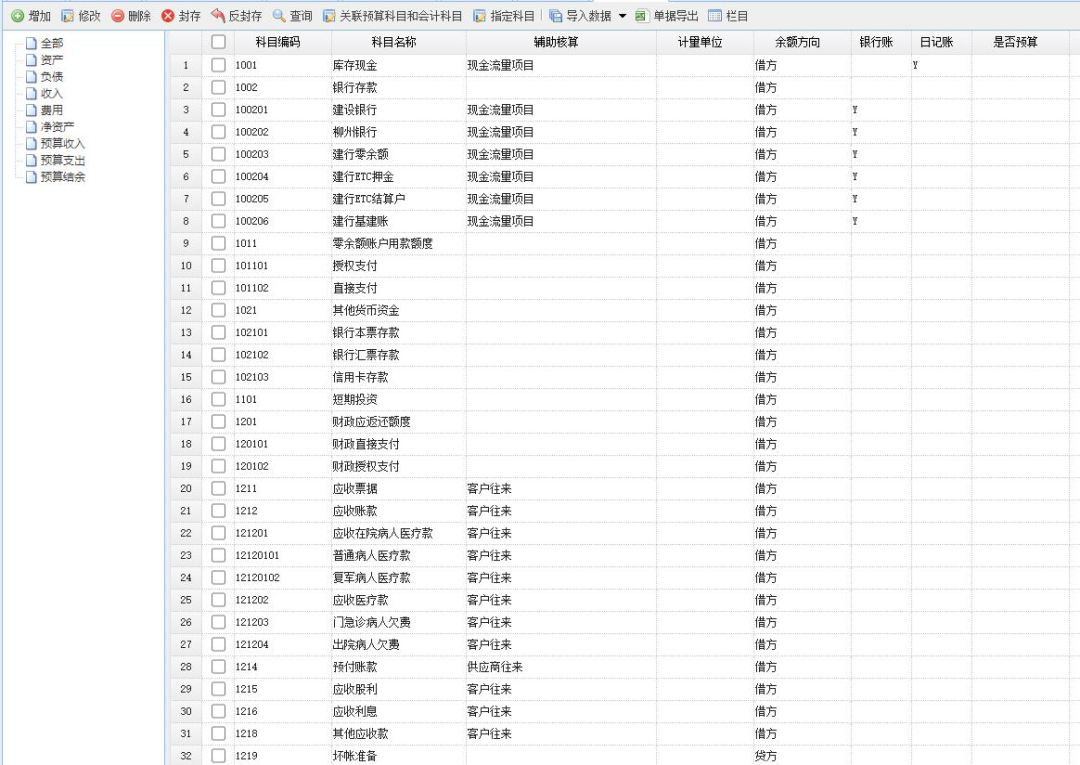Select the 净资产 tree node
Image resolution: width=1080 pixels, height=765 pixels.
tap(57, 127)
